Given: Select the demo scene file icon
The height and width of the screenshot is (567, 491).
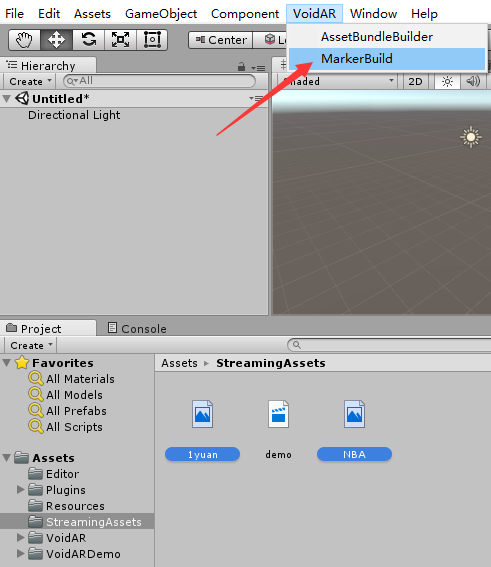Looking at the screenshot, I should coord(278,414).
